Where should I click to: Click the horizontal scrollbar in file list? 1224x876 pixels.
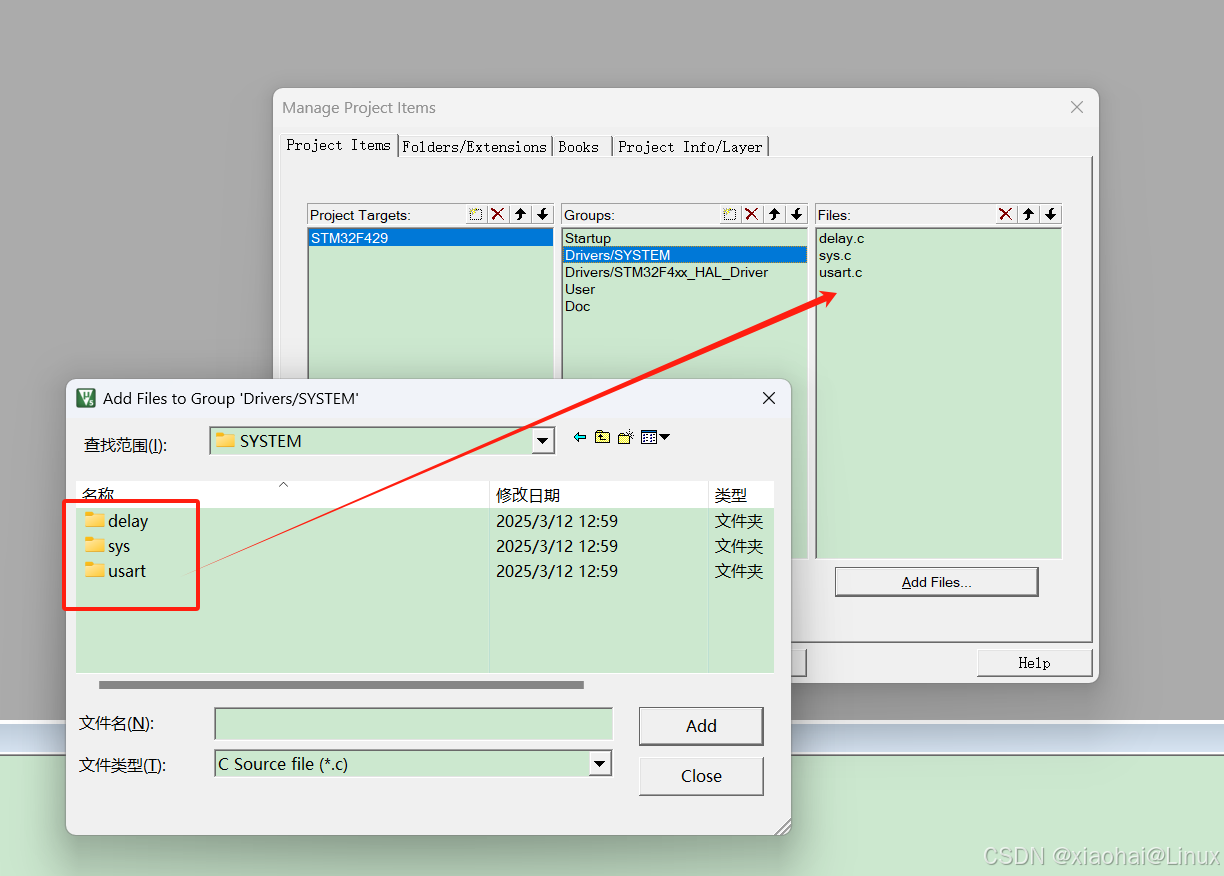(x=341, y=685)
